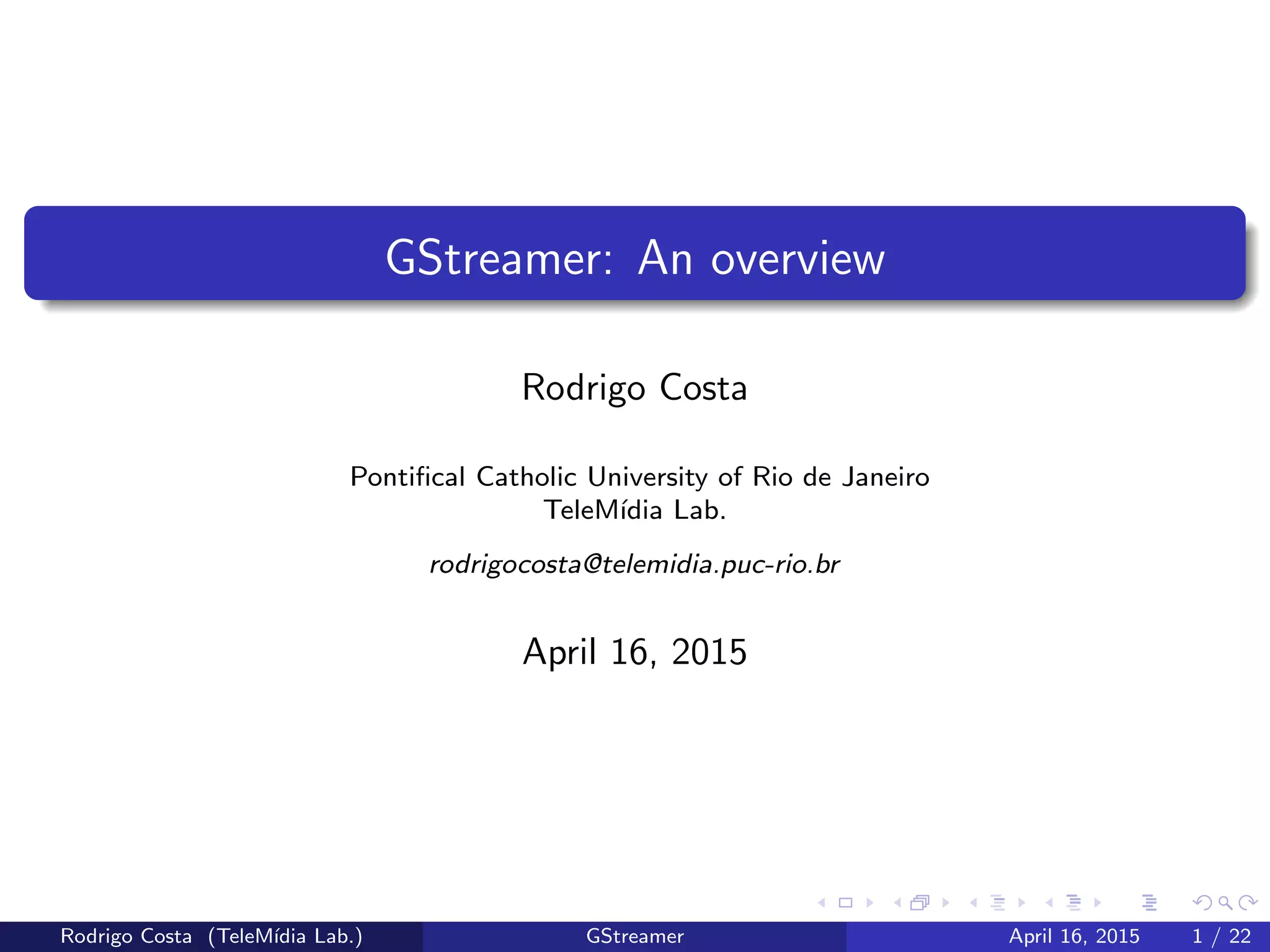Click the magnifier search icon
The height and width of the screenshot is (952, 1270).
point(1225,903)
